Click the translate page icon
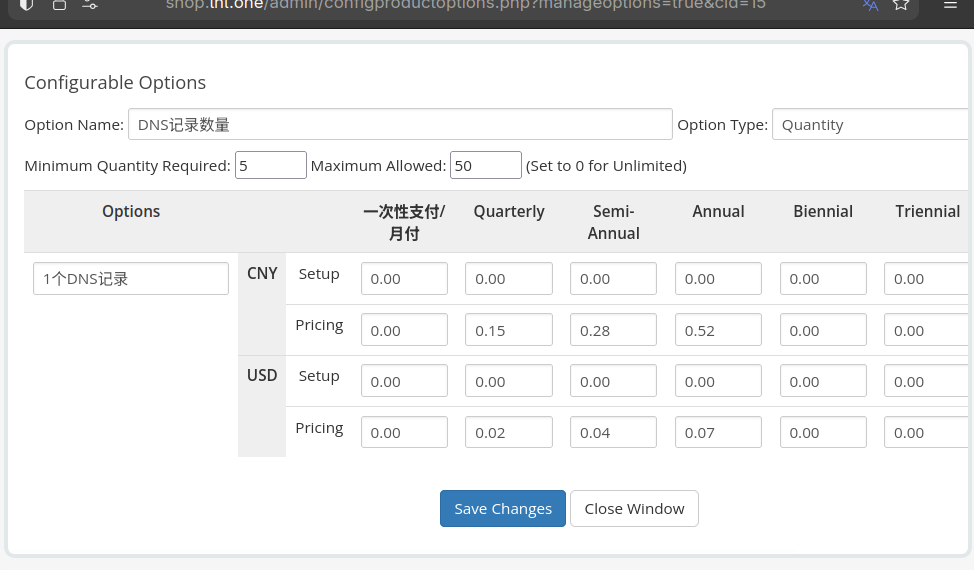974x570 pixels. [870, 5]
